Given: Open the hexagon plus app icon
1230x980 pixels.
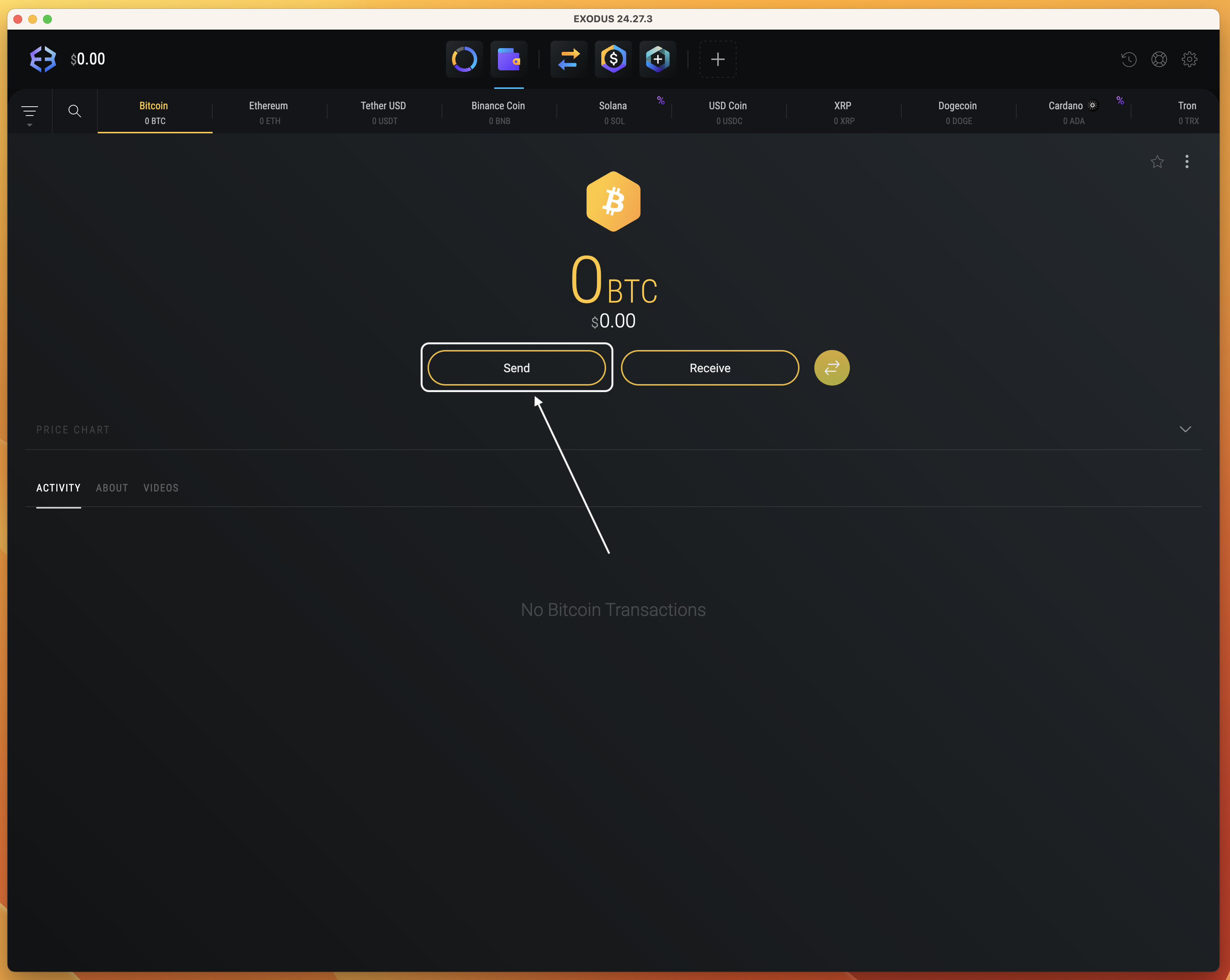Looking at the screenshot, I should click(658, 59).
